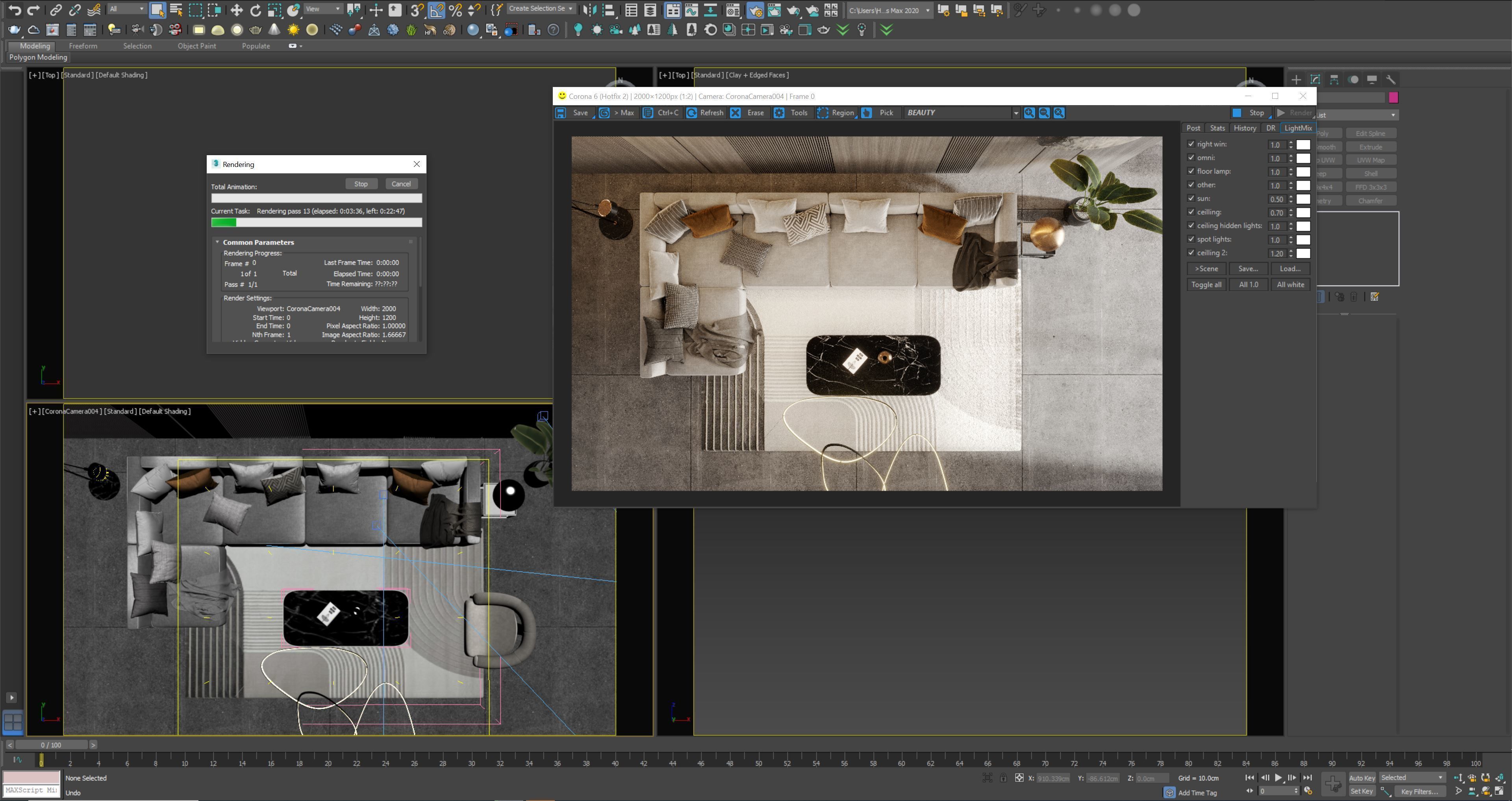Click Cancel in Rendering dialog
Image resolution: width=1512 pixels, height=801 pixels.
pyautogui.click(x=401, y=184)
